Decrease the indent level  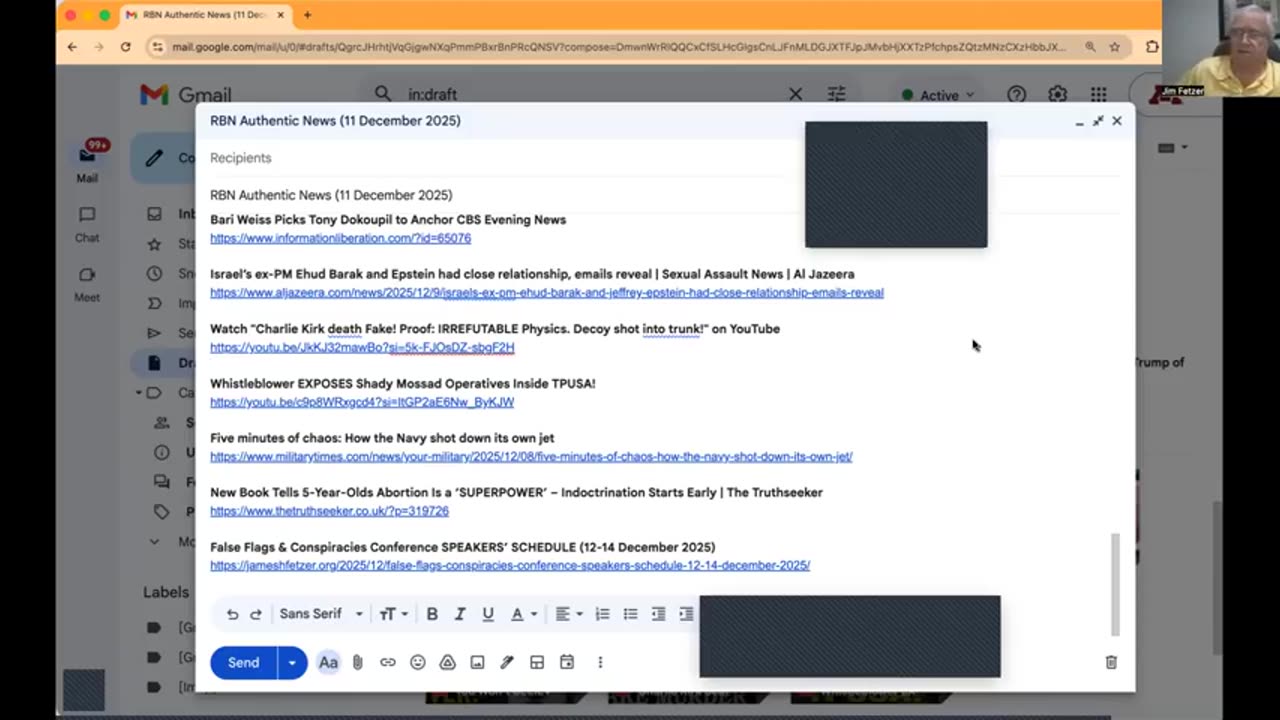pyautogui.click(x=658, y=614)
